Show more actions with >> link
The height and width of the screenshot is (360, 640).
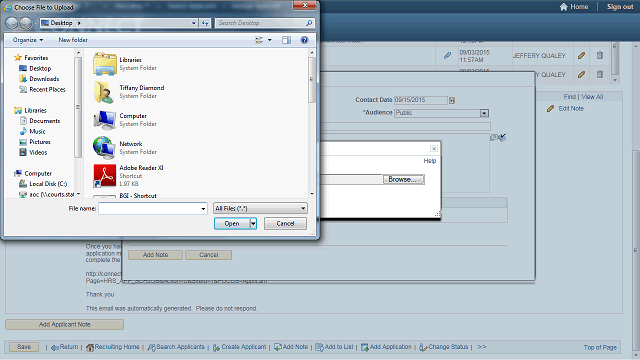(482, 347)
